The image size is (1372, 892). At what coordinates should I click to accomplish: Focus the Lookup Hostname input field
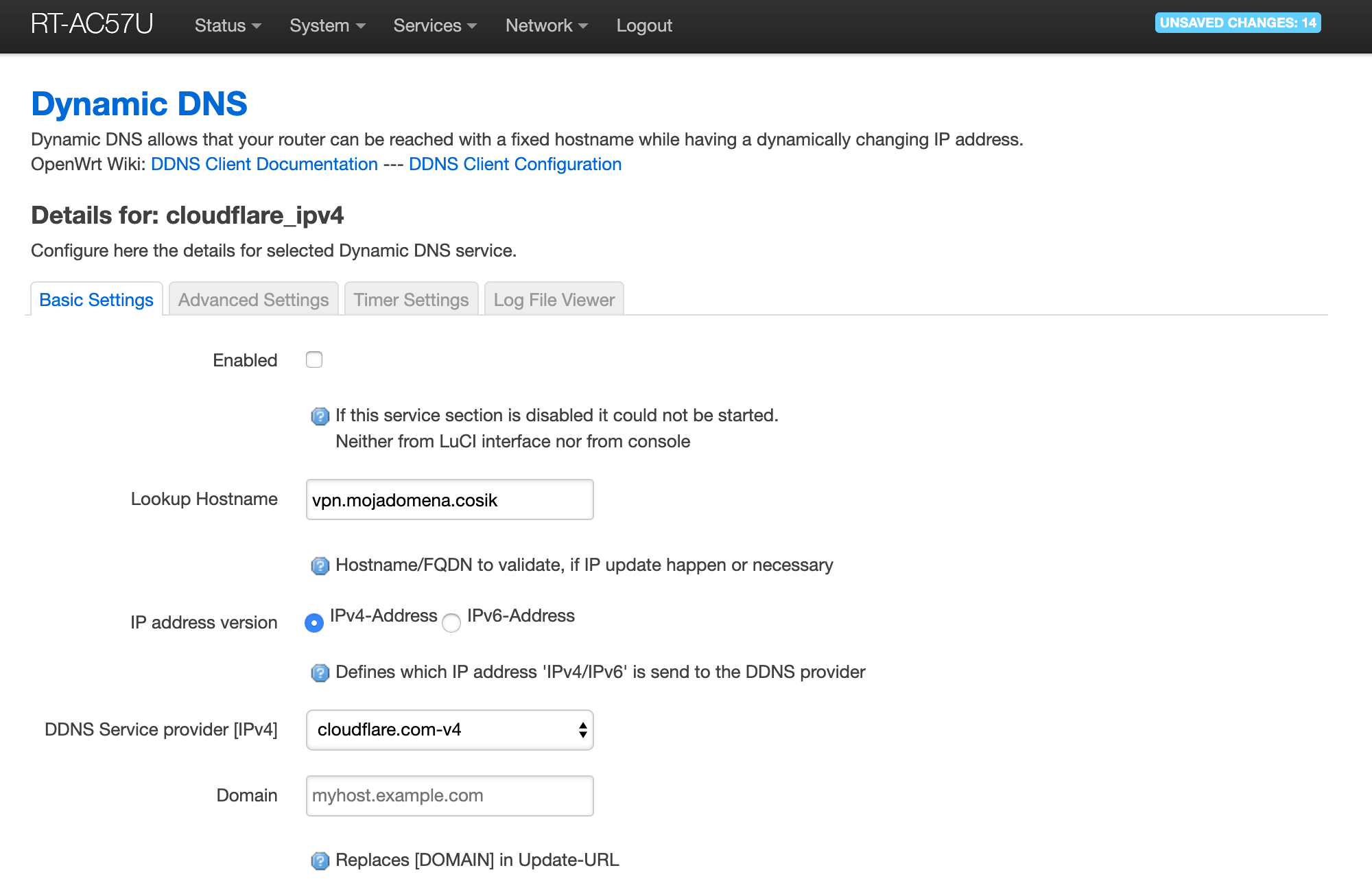pos(449,500)
